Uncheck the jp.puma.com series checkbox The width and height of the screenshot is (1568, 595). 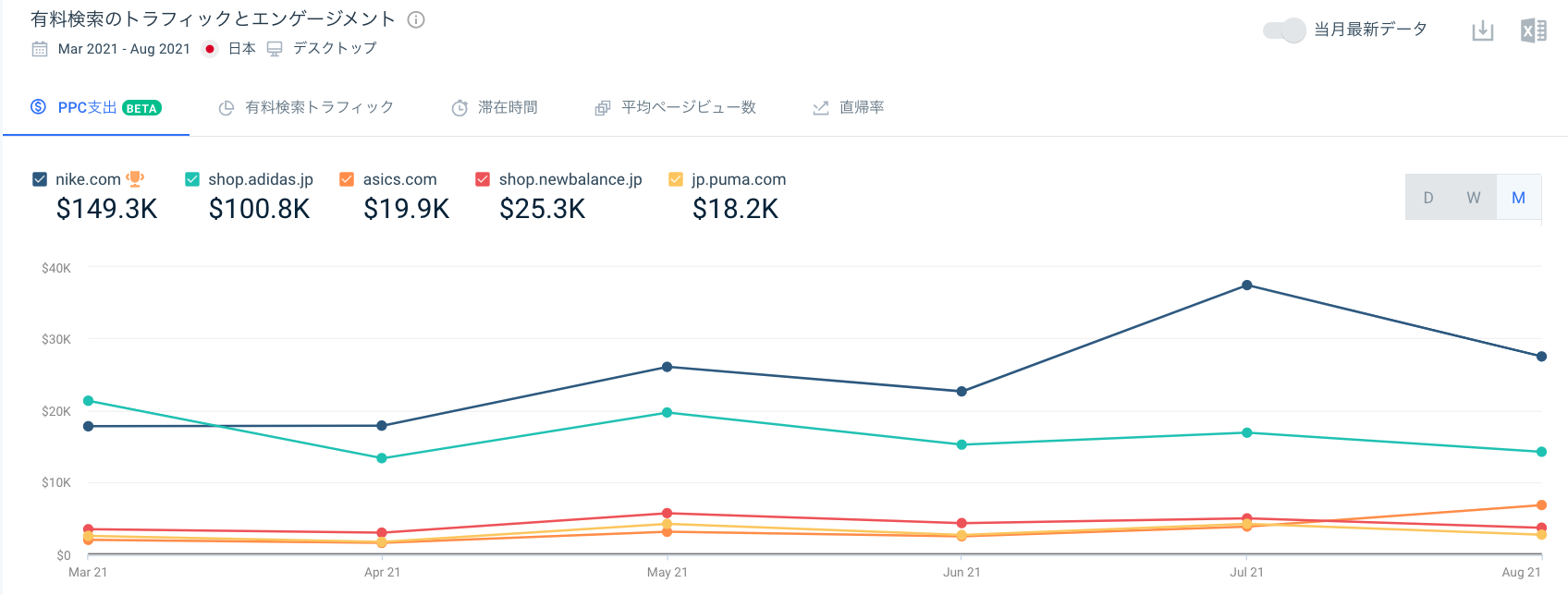point(676,179)
